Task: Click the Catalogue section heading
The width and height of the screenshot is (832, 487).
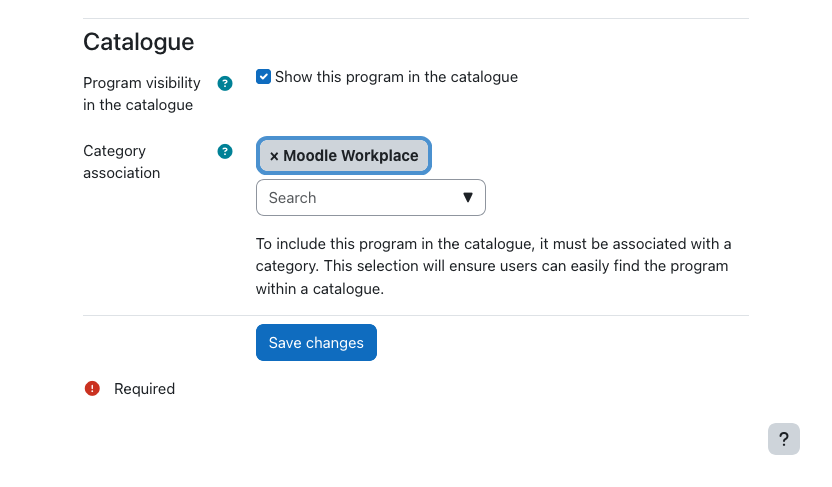Action: point(138,42)
